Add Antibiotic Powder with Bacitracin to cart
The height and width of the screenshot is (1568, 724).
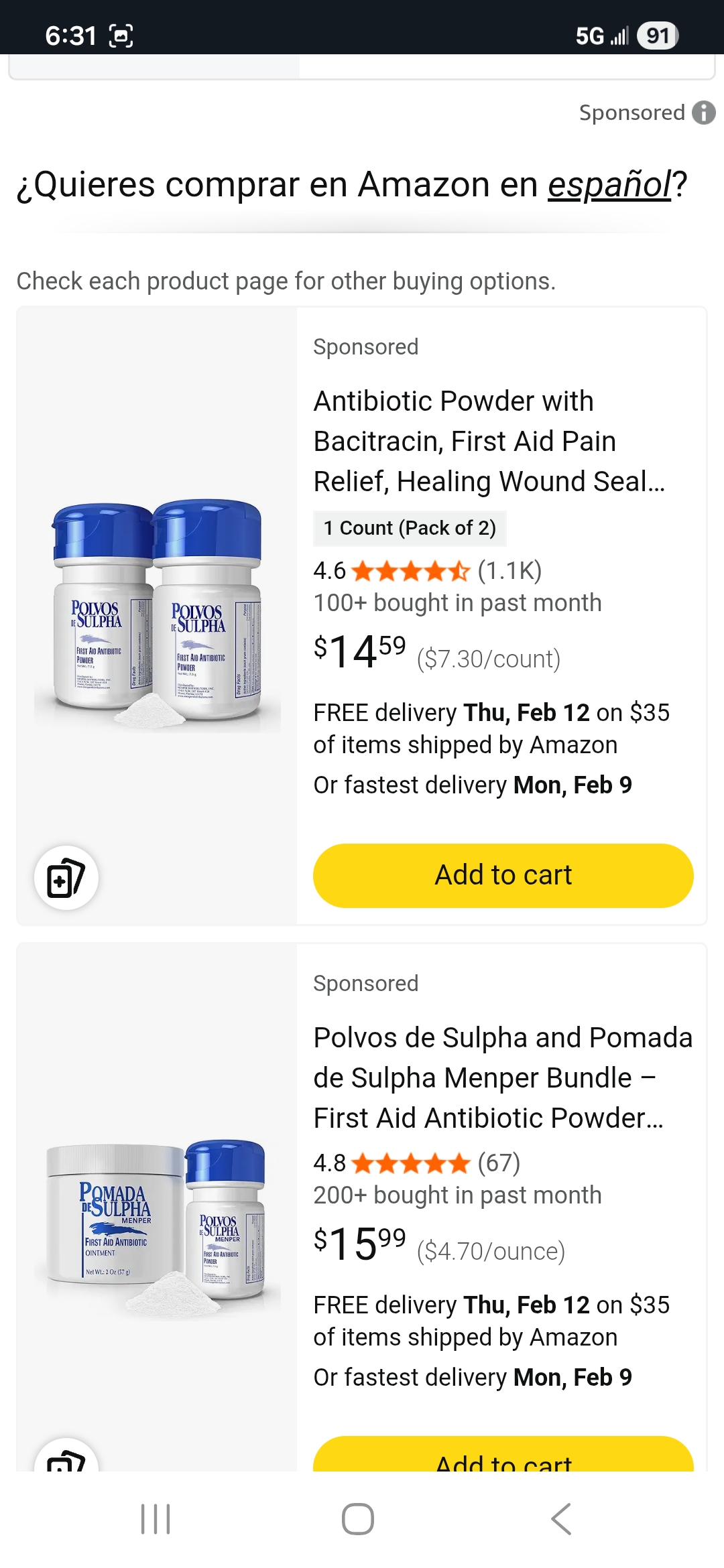click(x=503, y=875)
